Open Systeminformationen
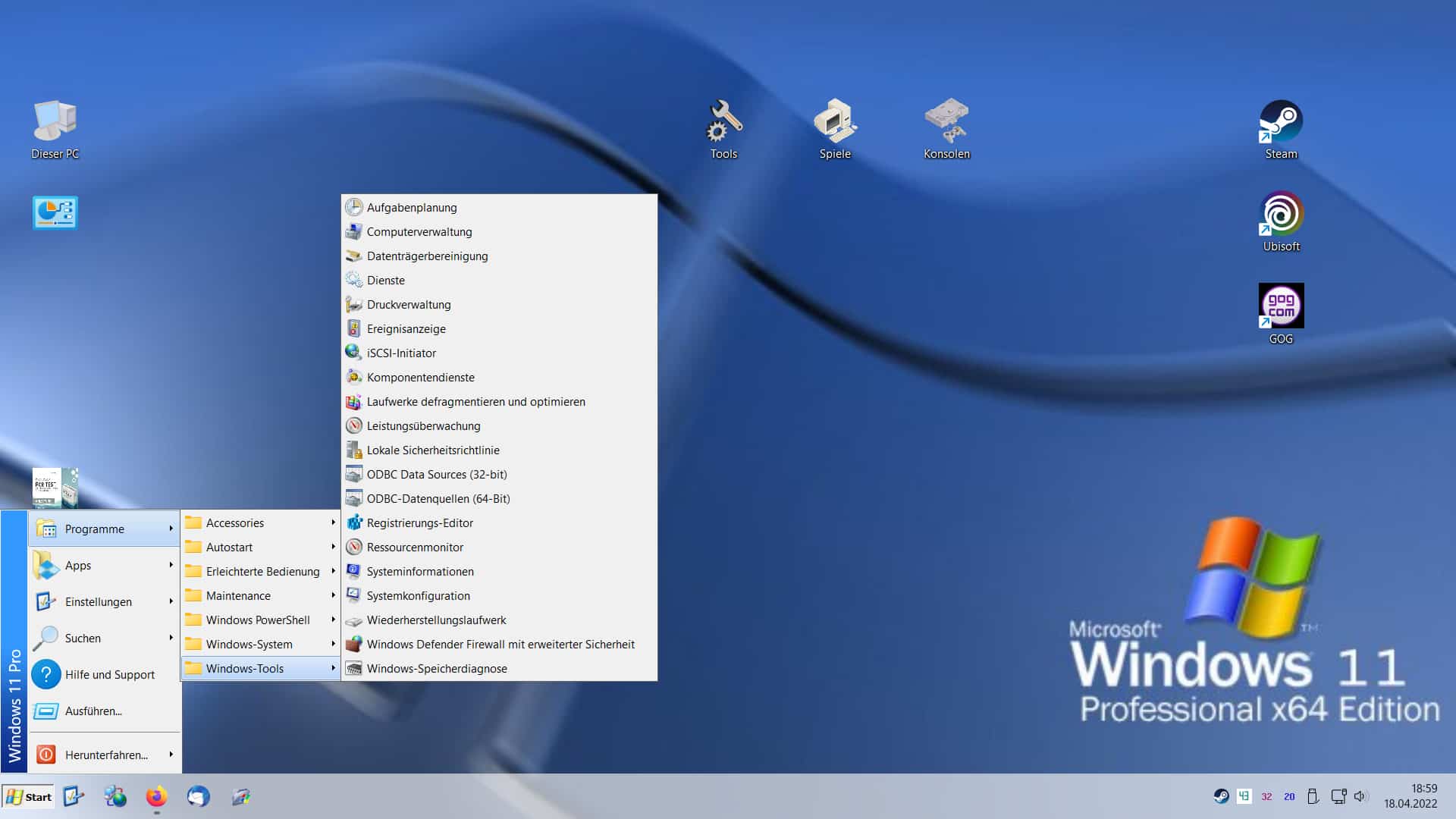Viewport: 1456px width, 819px height. [499, 571]
